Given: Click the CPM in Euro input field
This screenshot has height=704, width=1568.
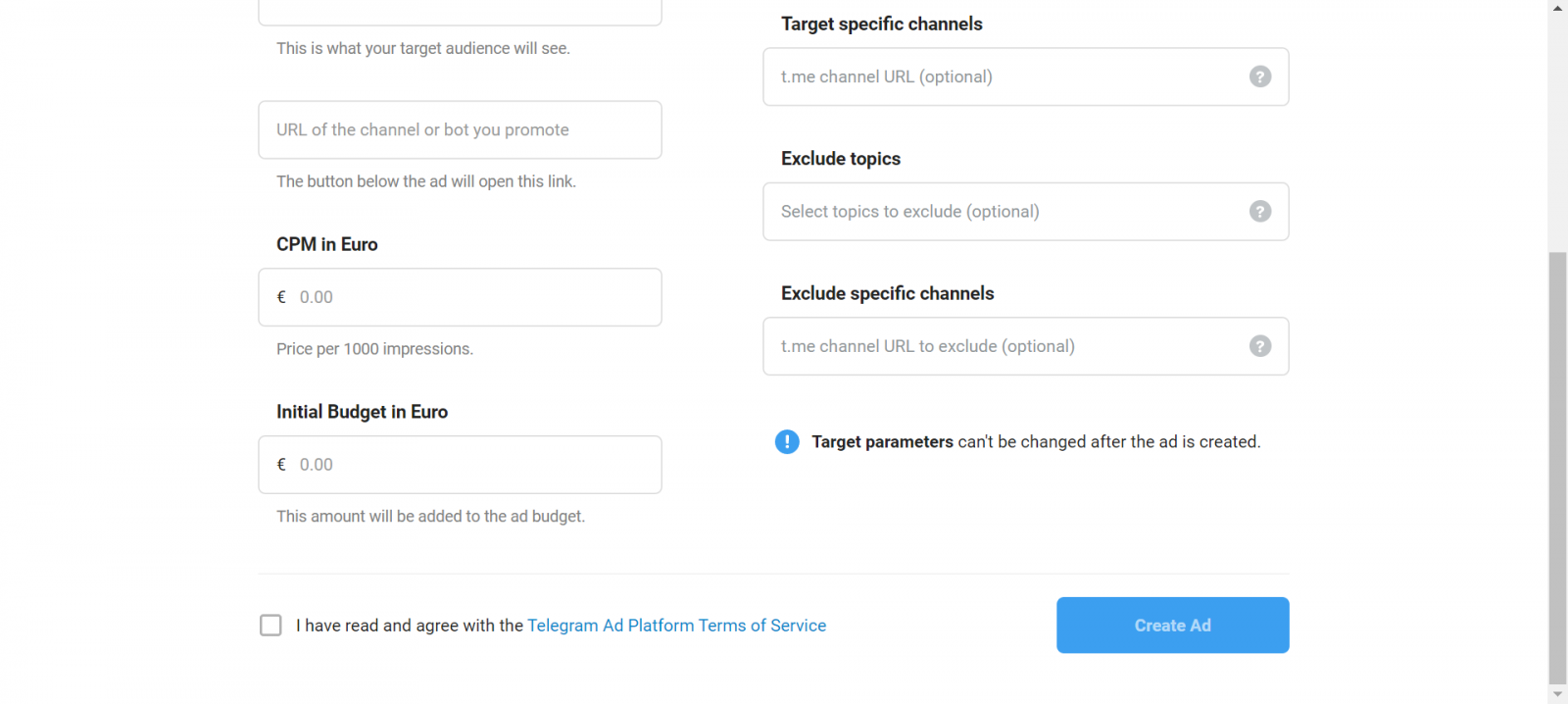Looking at the screenshot, I should pyautogui.click(x=470, y=297).
